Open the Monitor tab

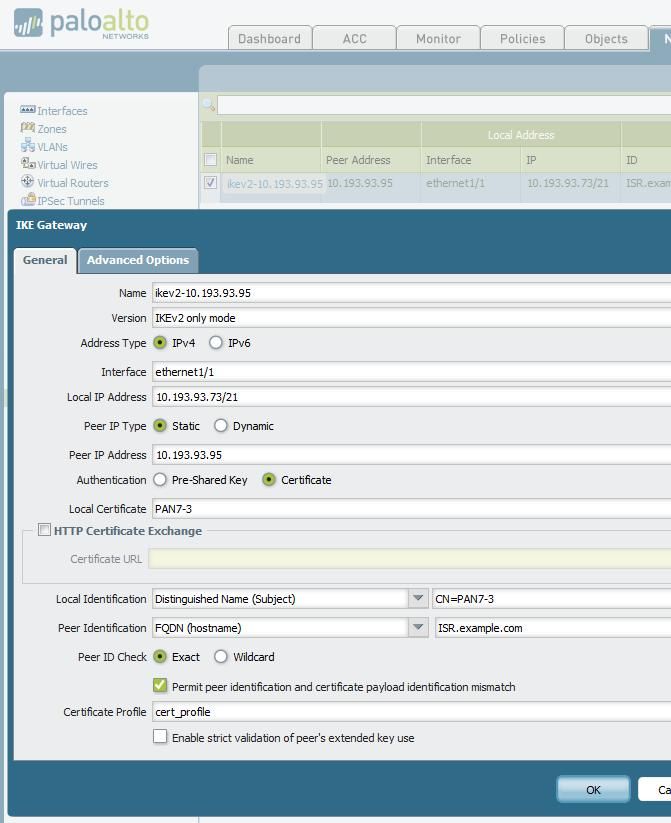(x=438, y=39)
